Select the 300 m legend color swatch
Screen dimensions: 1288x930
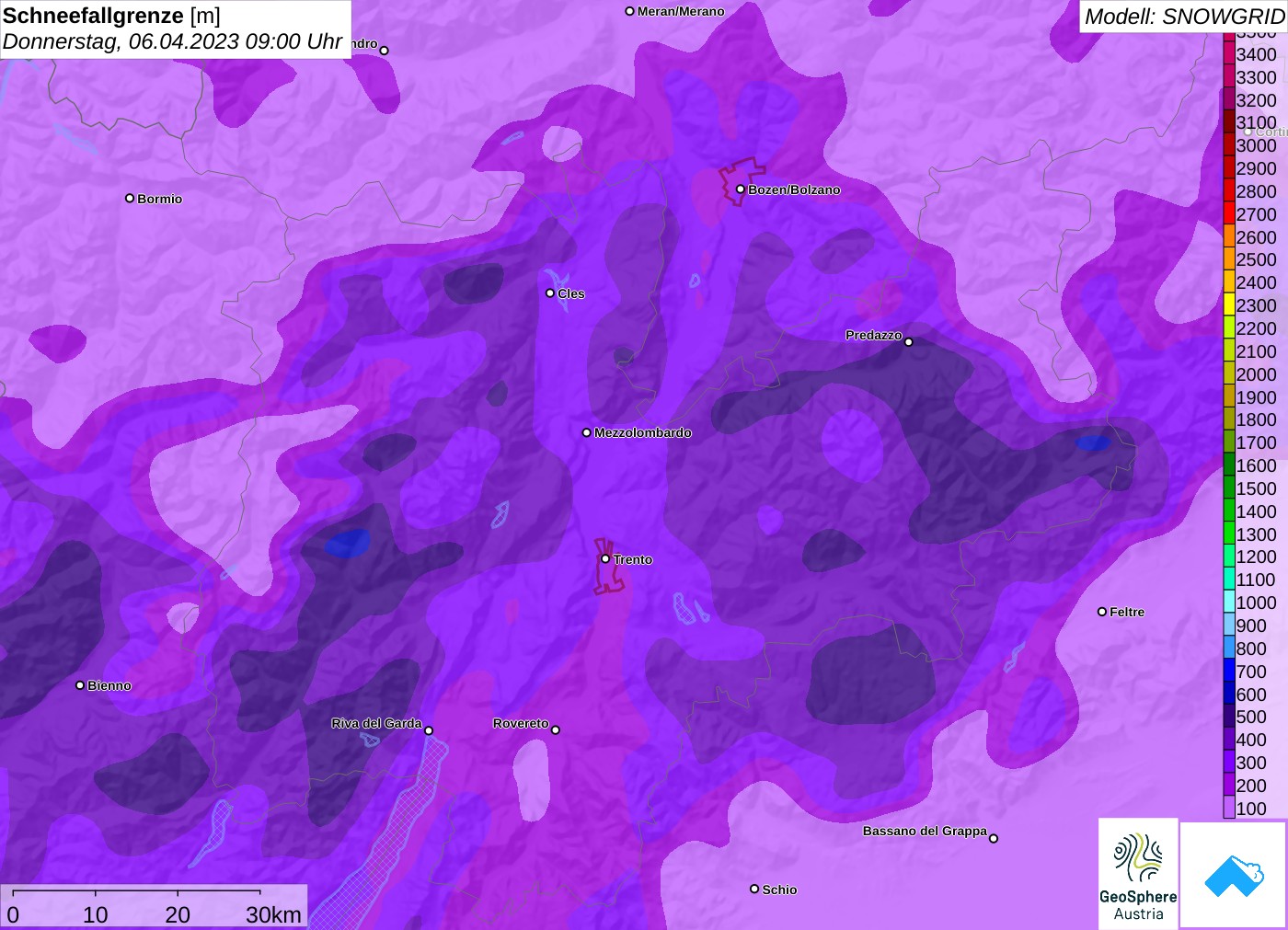(1229, 762)
